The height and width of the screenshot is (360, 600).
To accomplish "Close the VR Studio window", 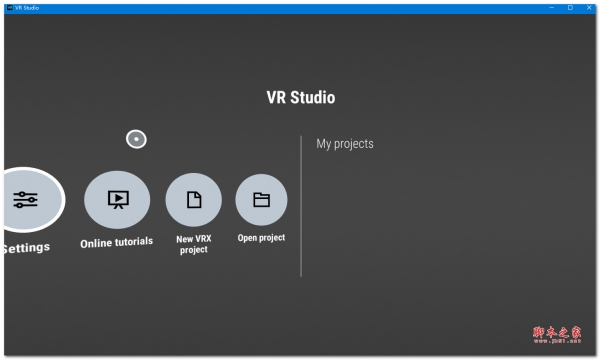I will pyautogui.click(x=589, y=8).
